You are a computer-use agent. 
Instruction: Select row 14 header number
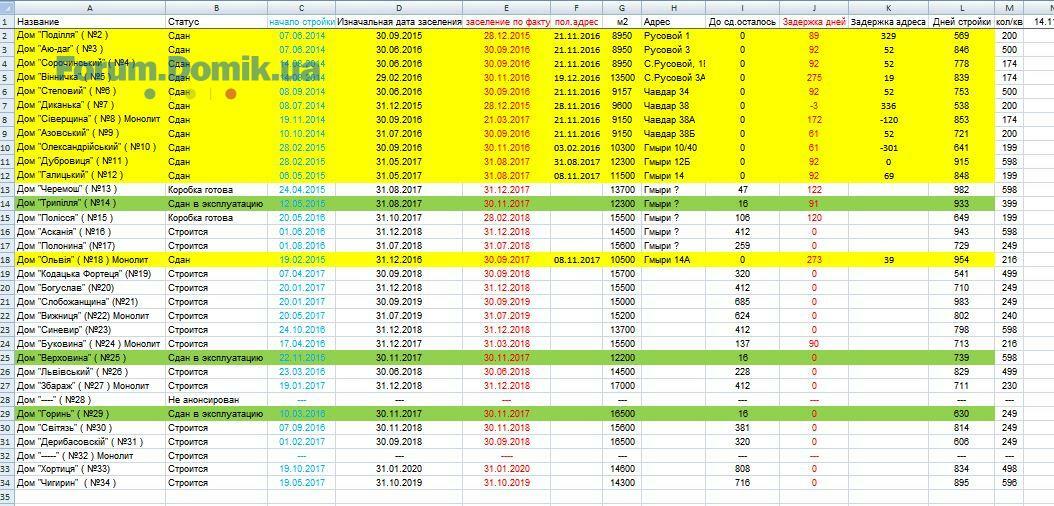[7, 204]
